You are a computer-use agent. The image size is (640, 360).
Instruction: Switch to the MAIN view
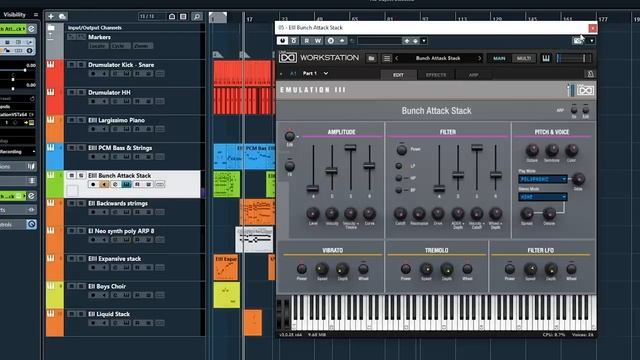click(499, 58)
